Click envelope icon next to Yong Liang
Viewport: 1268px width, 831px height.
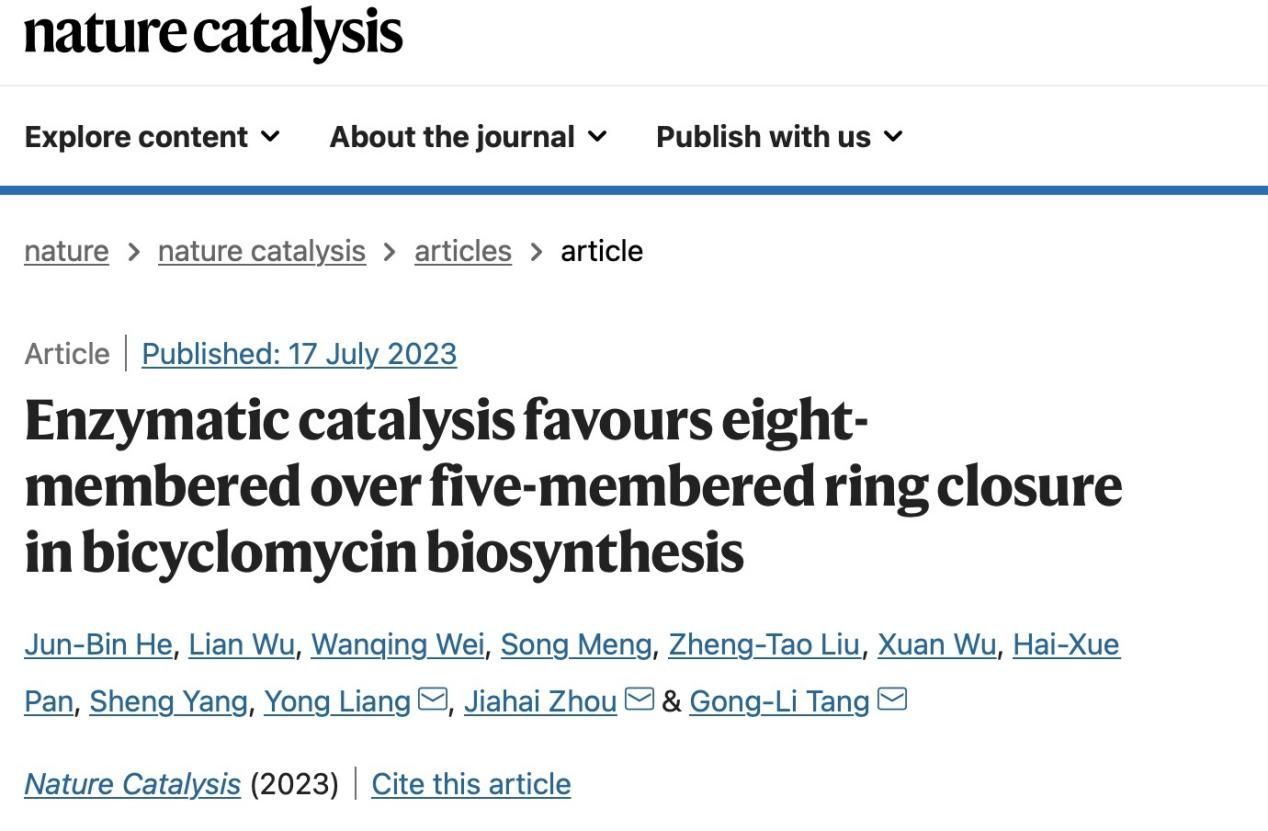432,701
